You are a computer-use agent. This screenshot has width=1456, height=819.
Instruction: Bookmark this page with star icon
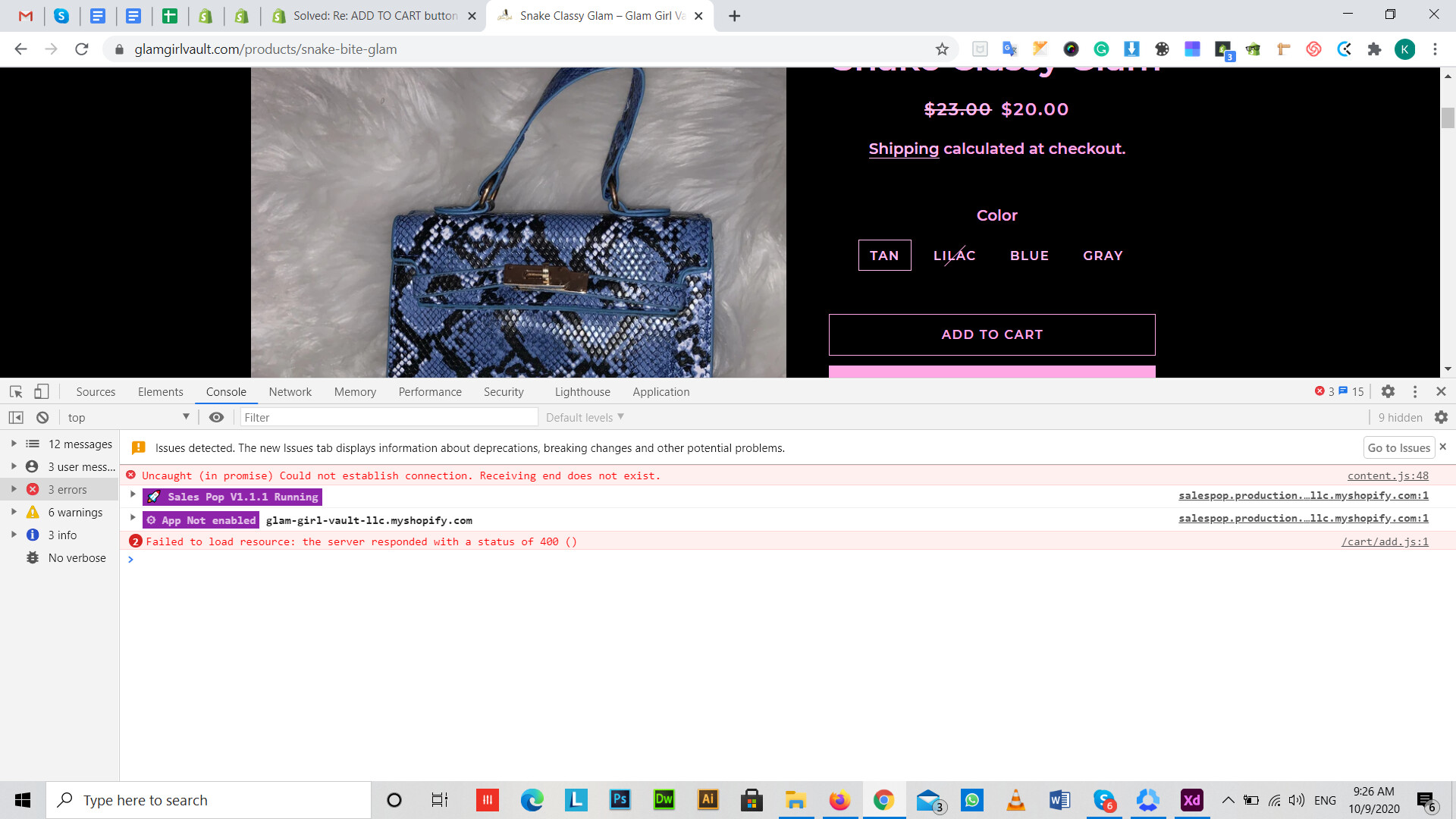[942, 49]
